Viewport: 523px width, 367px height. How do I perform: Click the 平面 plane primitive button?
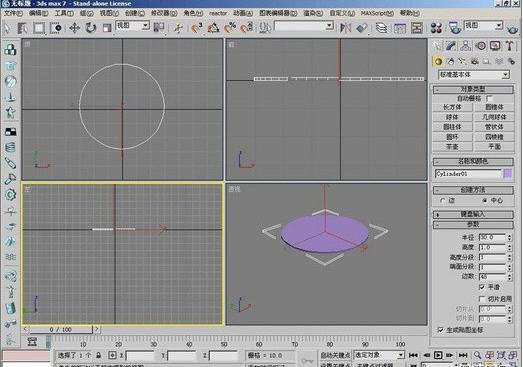coord(494,147)
